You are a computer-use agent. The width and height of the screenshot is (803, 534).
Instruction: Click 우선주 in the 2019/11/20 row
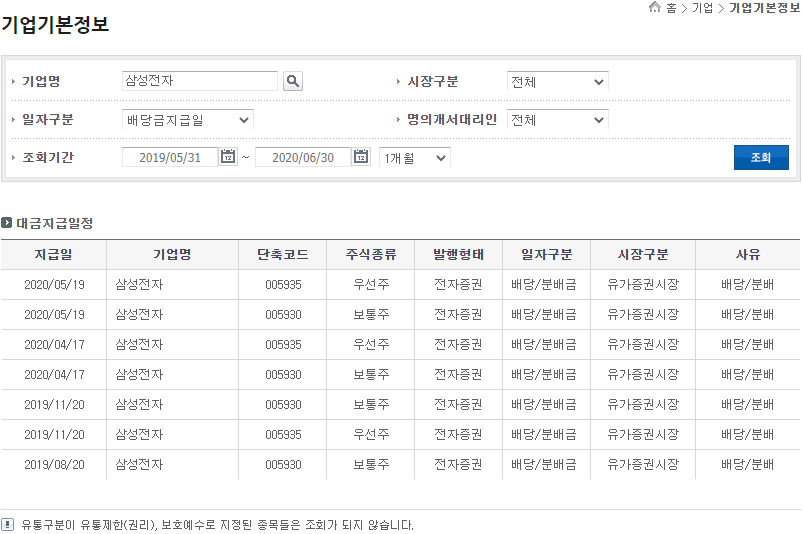[371, 435]
